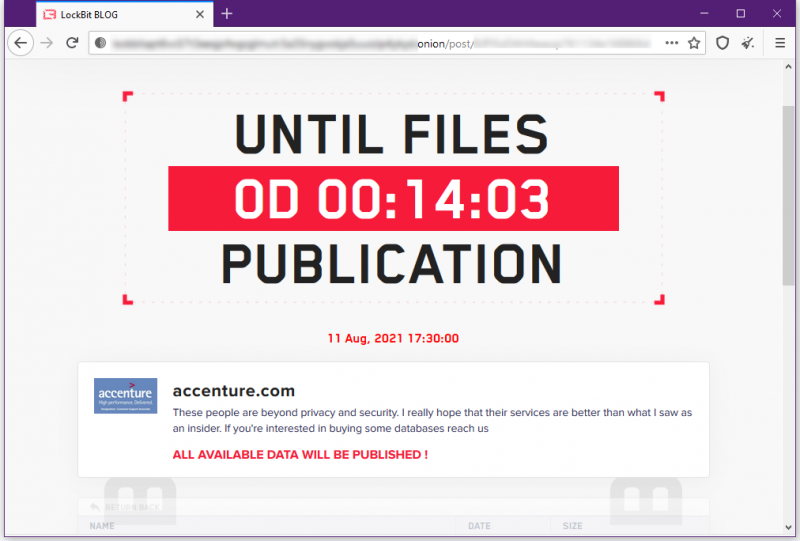Click the UNTIL FILES heading text
This screenshot has width=800, height=541.
click(x=391, y=134)
